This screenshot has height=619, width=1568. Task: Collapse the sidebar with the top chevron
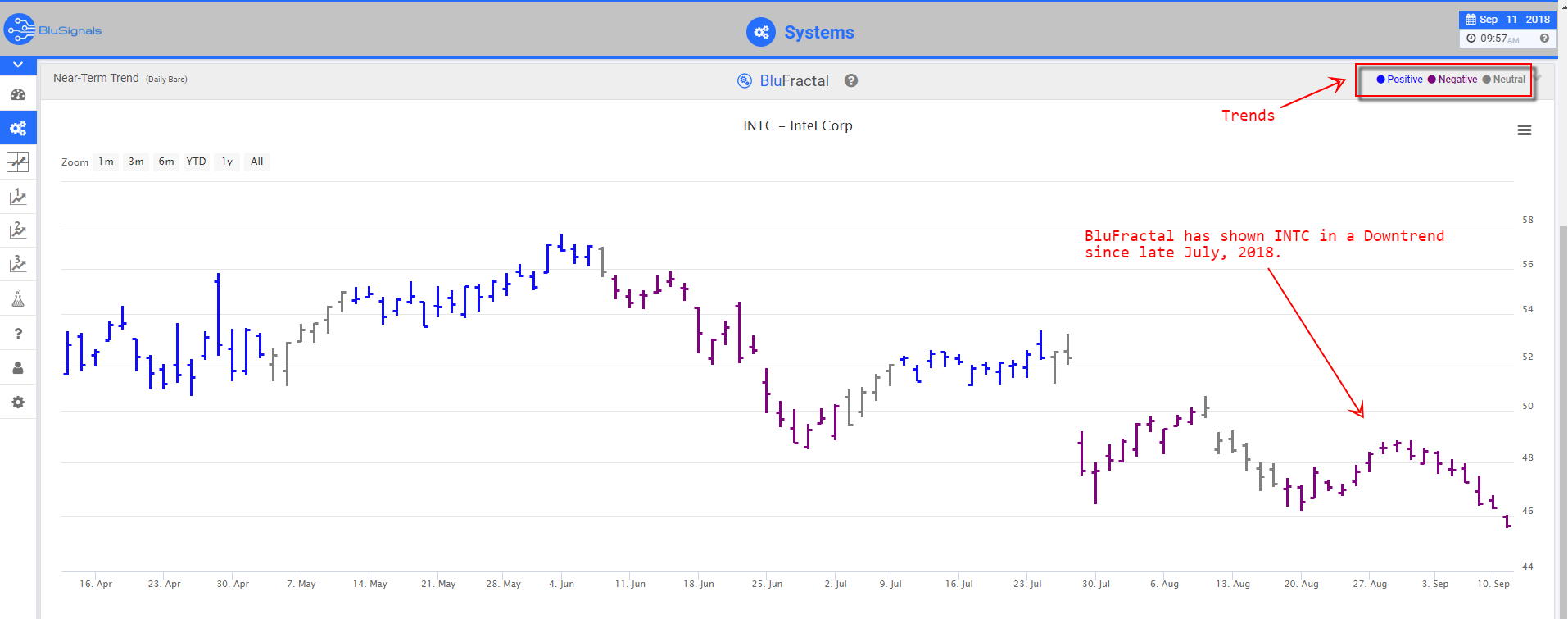coord(18,65)
